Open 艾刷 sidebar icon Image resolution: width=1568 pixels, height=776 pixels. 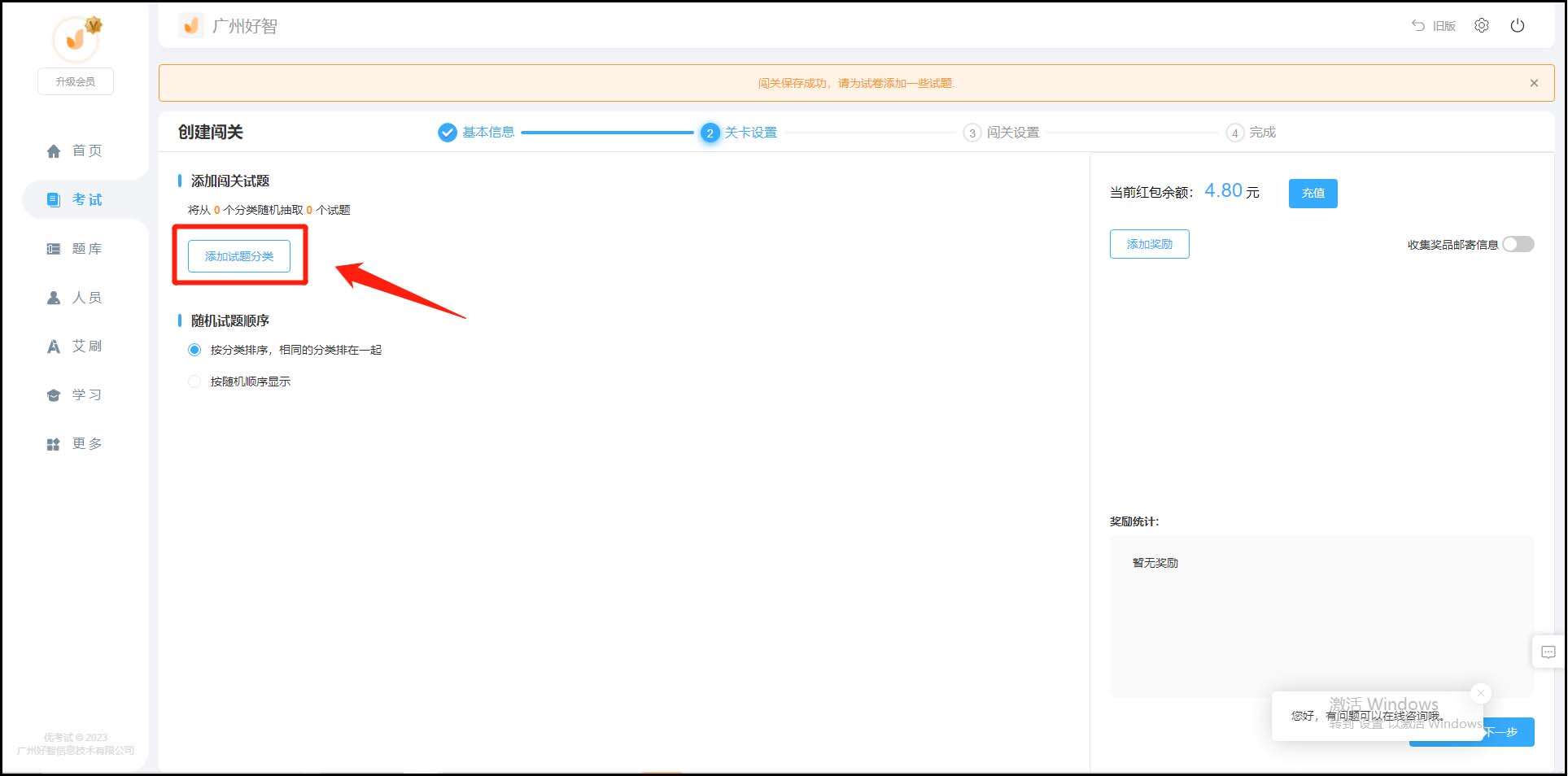click(x=54, y=347)
